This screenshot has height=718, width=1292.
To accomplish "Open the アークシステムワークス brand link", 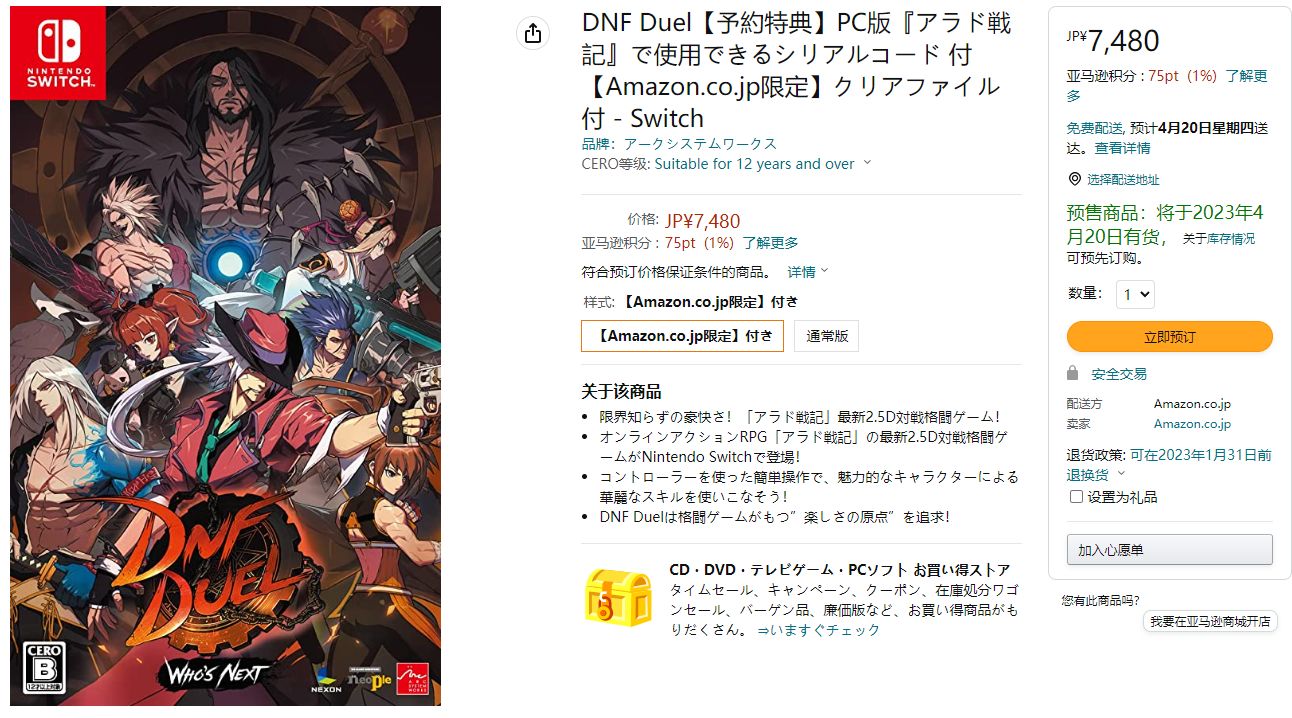I will click(x=700, y=144).
